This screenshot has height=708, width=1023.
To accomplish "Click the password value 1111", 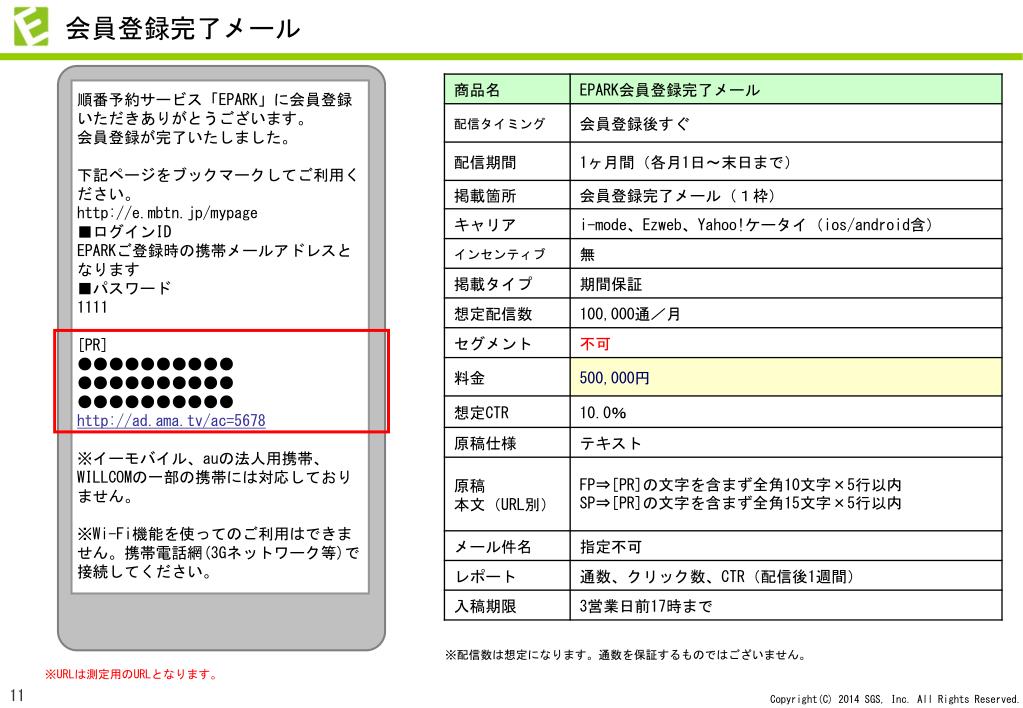I will coord(92,307).
